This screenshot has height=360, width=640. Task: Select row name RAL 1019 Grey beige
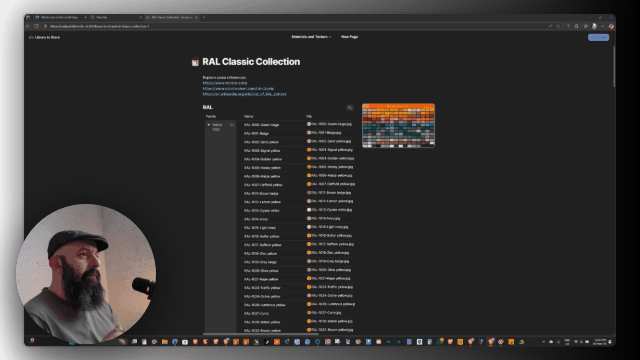pos(260,262)
